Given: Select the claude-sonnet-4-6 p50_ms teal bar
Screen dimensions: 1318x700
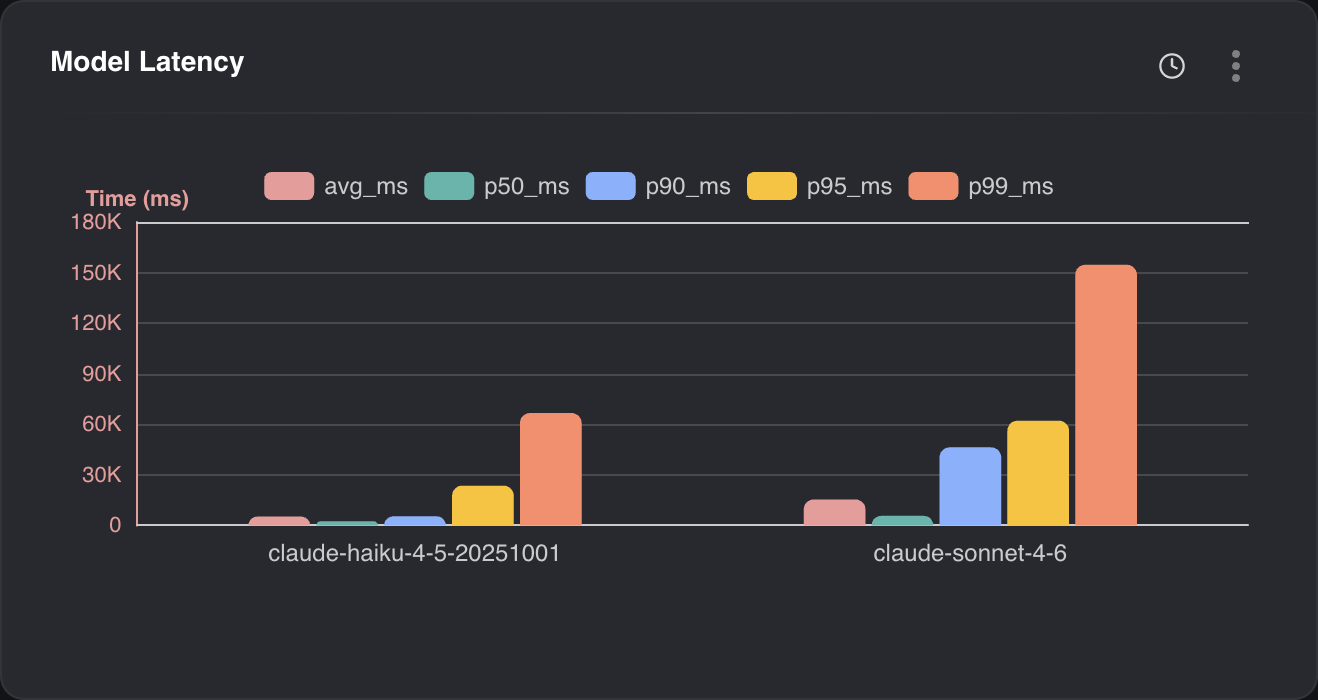Looking at the screenshot, I should click(x=902, y=520).
